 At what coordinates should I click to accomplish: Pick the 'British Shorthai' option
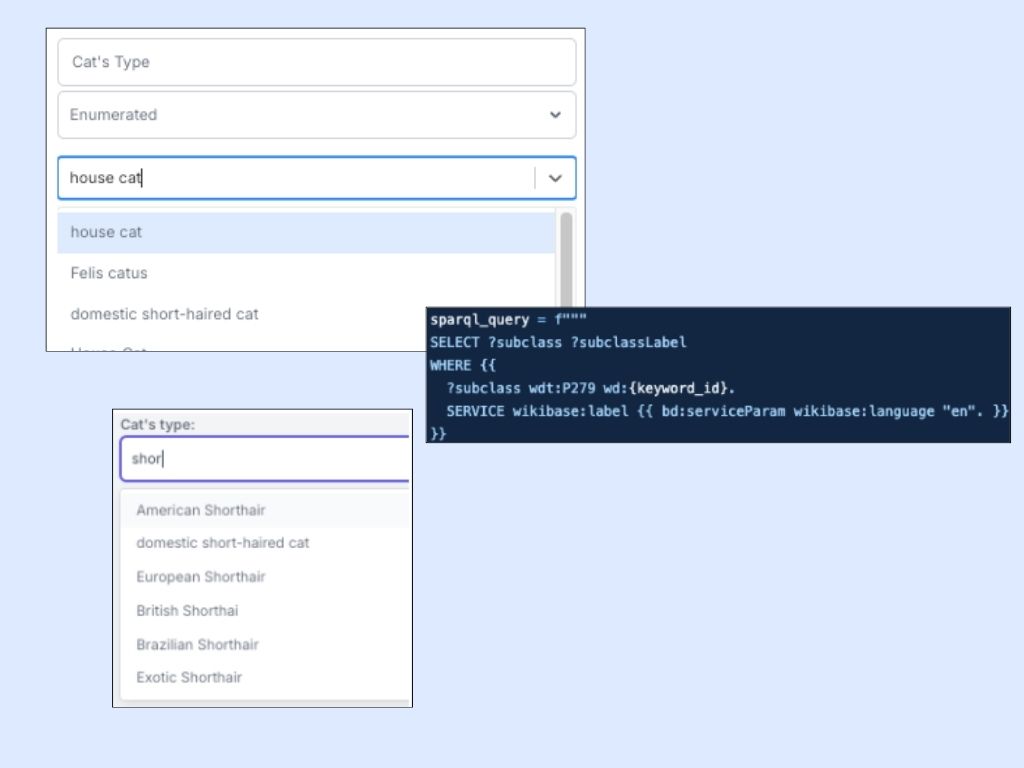pos(187,610)
